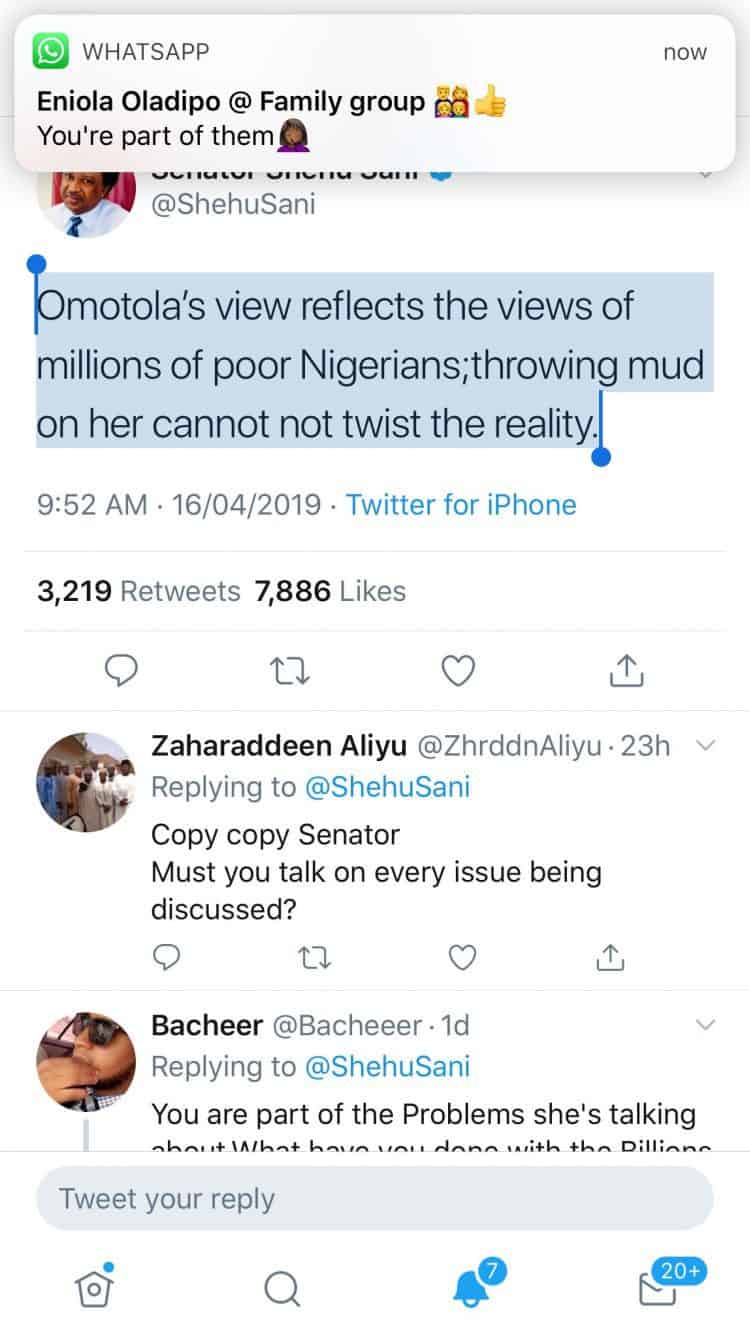Open the Home tab in bottom bar
Image resolution: width=750 pixels, height=1333 pixels.
click(x=93, y=1288)
